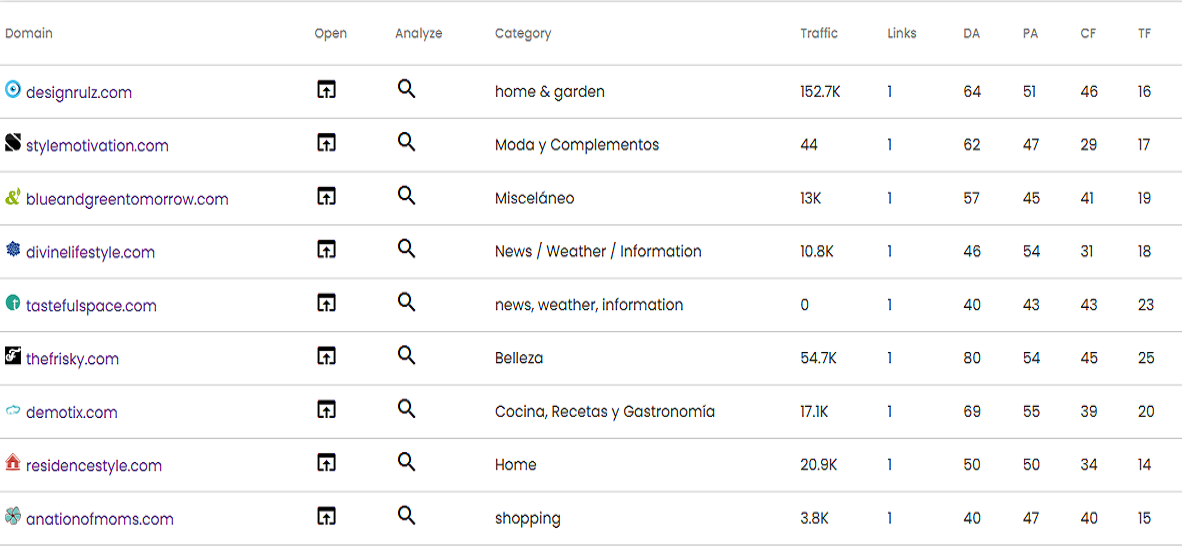Open thefrisky.com using open icon

tap(326, 356)
